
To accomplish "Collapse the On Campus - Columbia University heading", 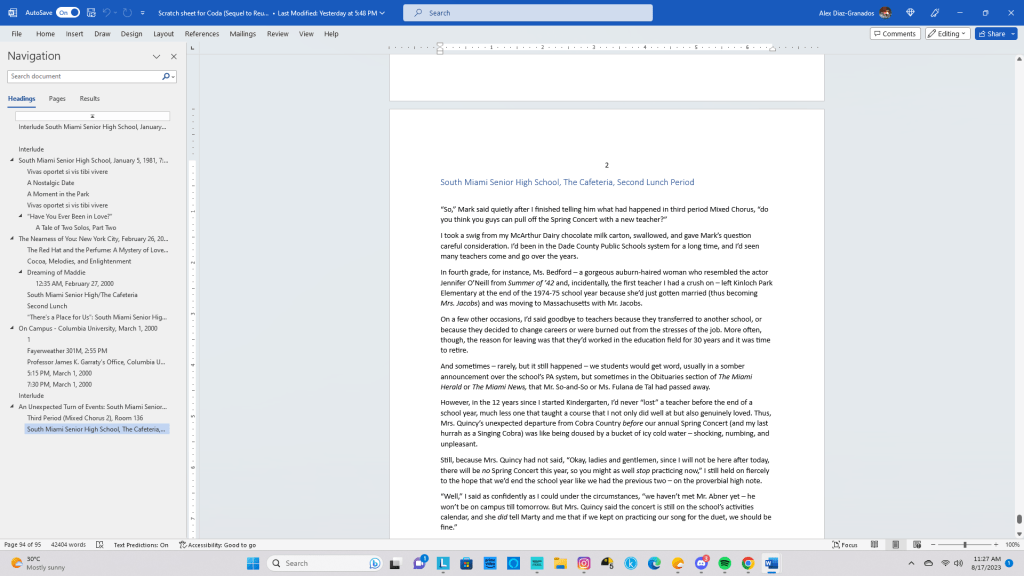I will pyautogui.click(x=13, y=328).
